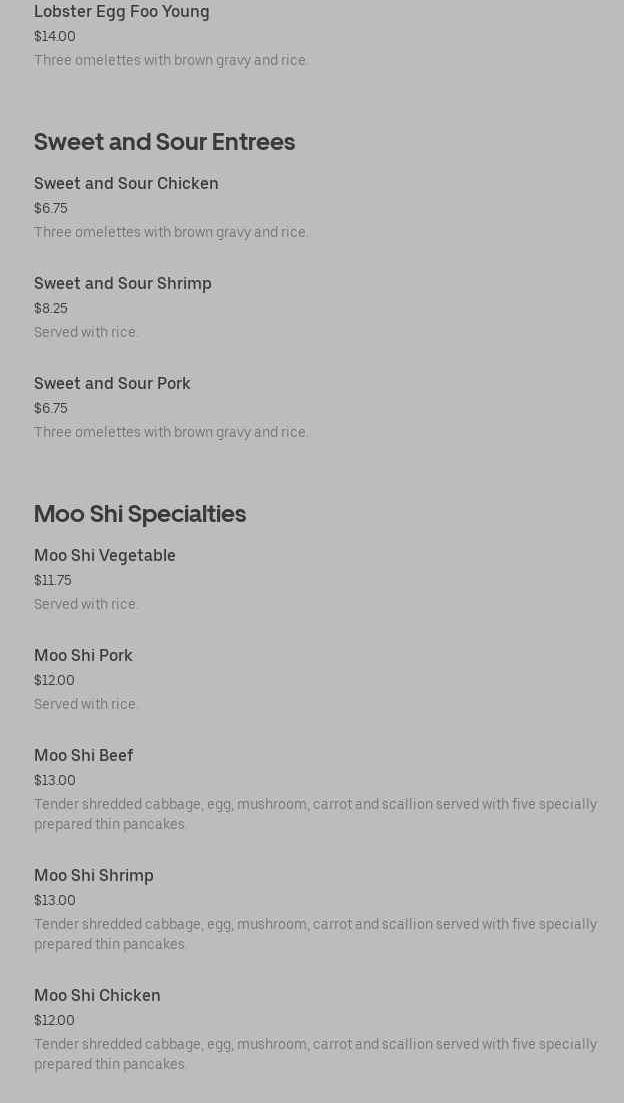Select the Moo Shi Chicken item
The width and height of the screenshot is (624, 1103).
(97, 996)
